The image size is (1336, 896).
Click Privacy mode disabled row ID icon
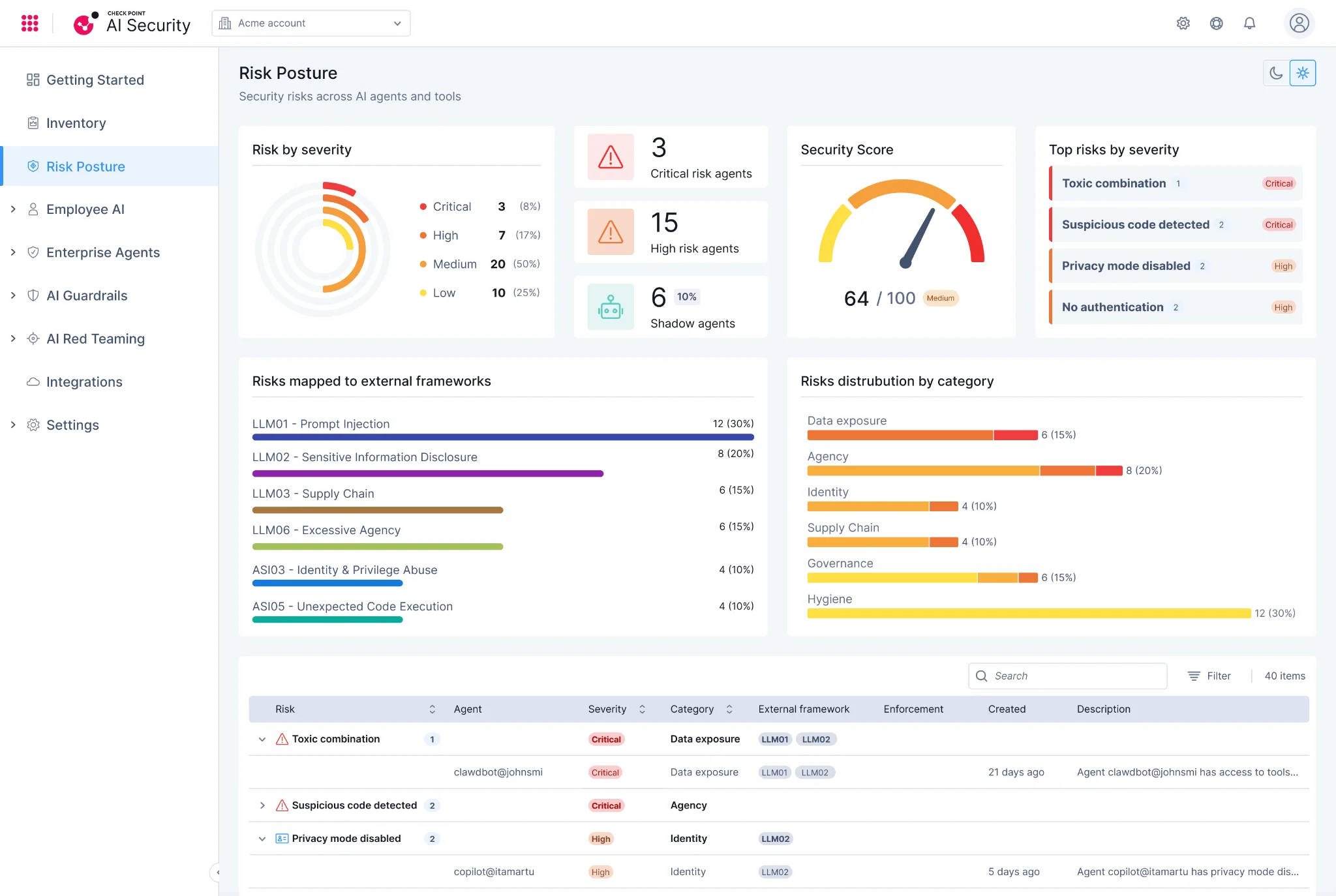click(282, 839)
